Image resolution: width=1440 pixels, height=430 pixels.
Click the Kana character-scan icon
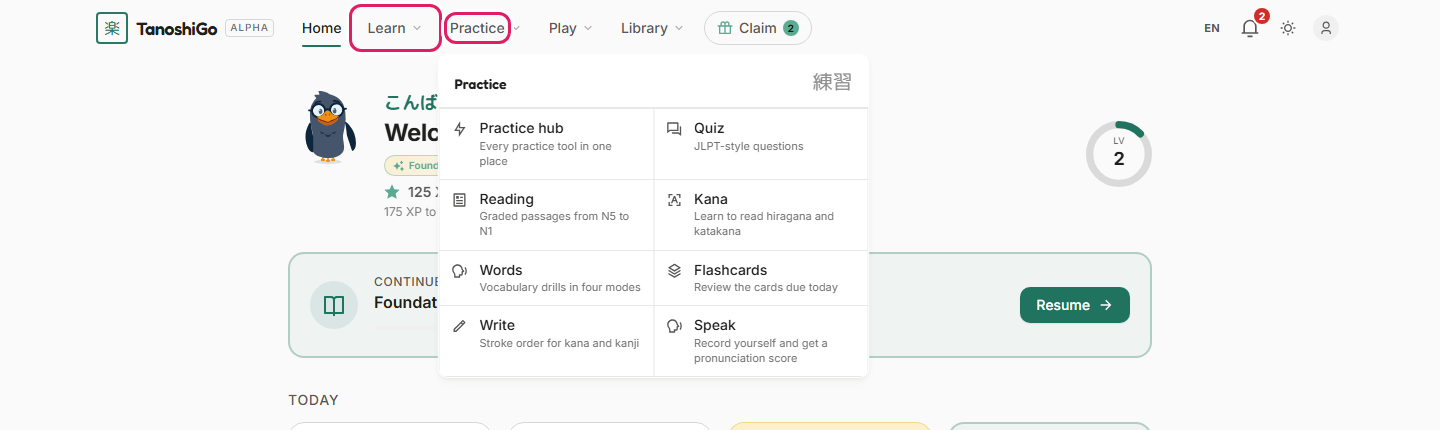(674, 200)
